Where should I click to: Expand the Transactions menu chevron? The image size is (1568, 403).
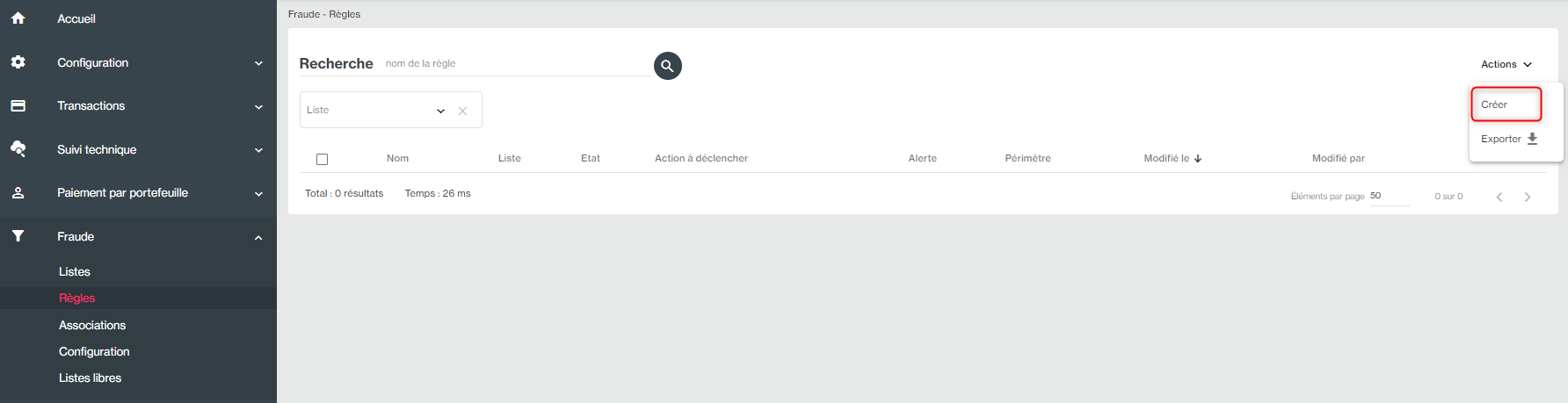[258, 107]
